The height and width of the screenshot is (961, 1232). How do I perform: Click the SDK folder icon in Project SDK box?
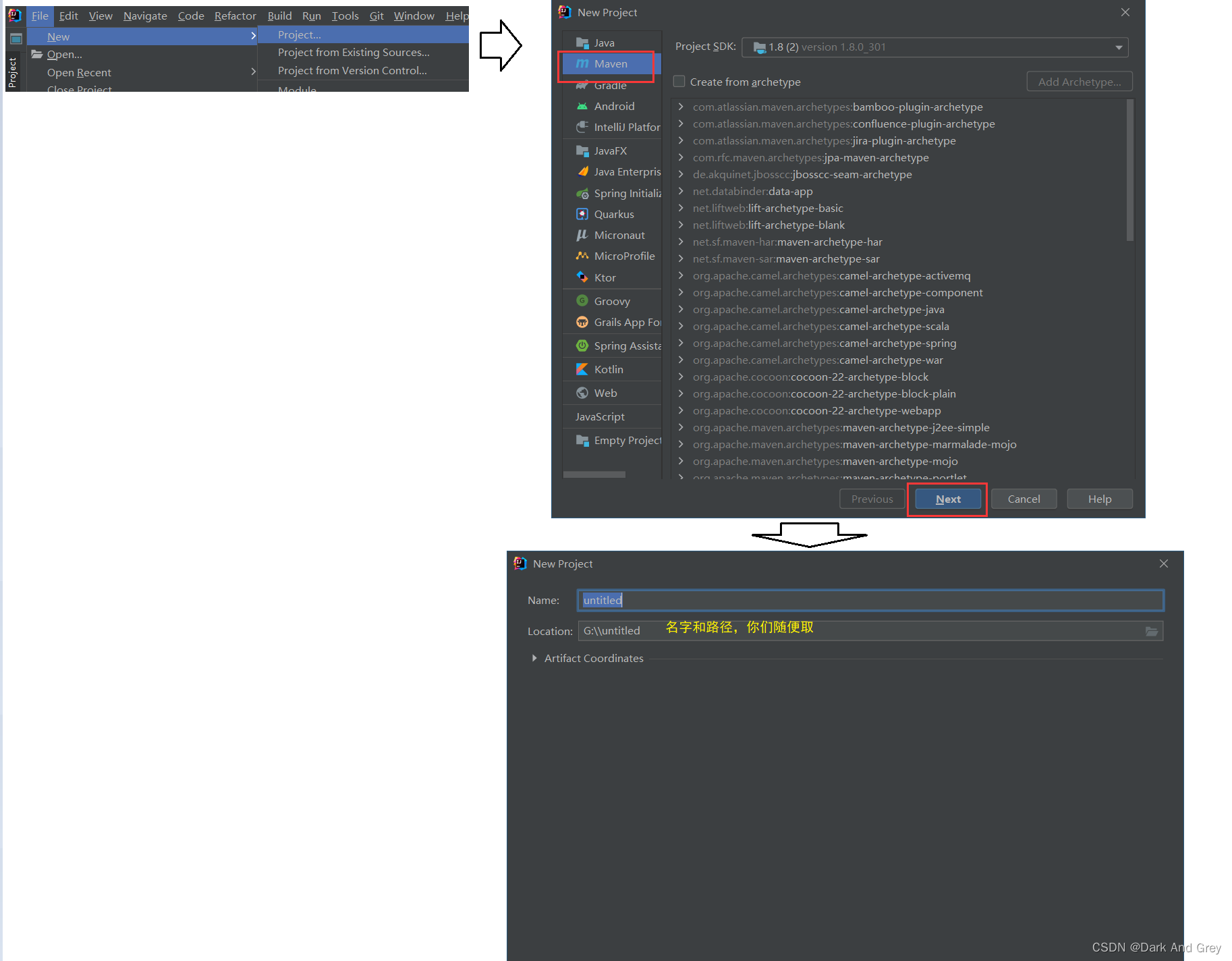coord(760,47)
